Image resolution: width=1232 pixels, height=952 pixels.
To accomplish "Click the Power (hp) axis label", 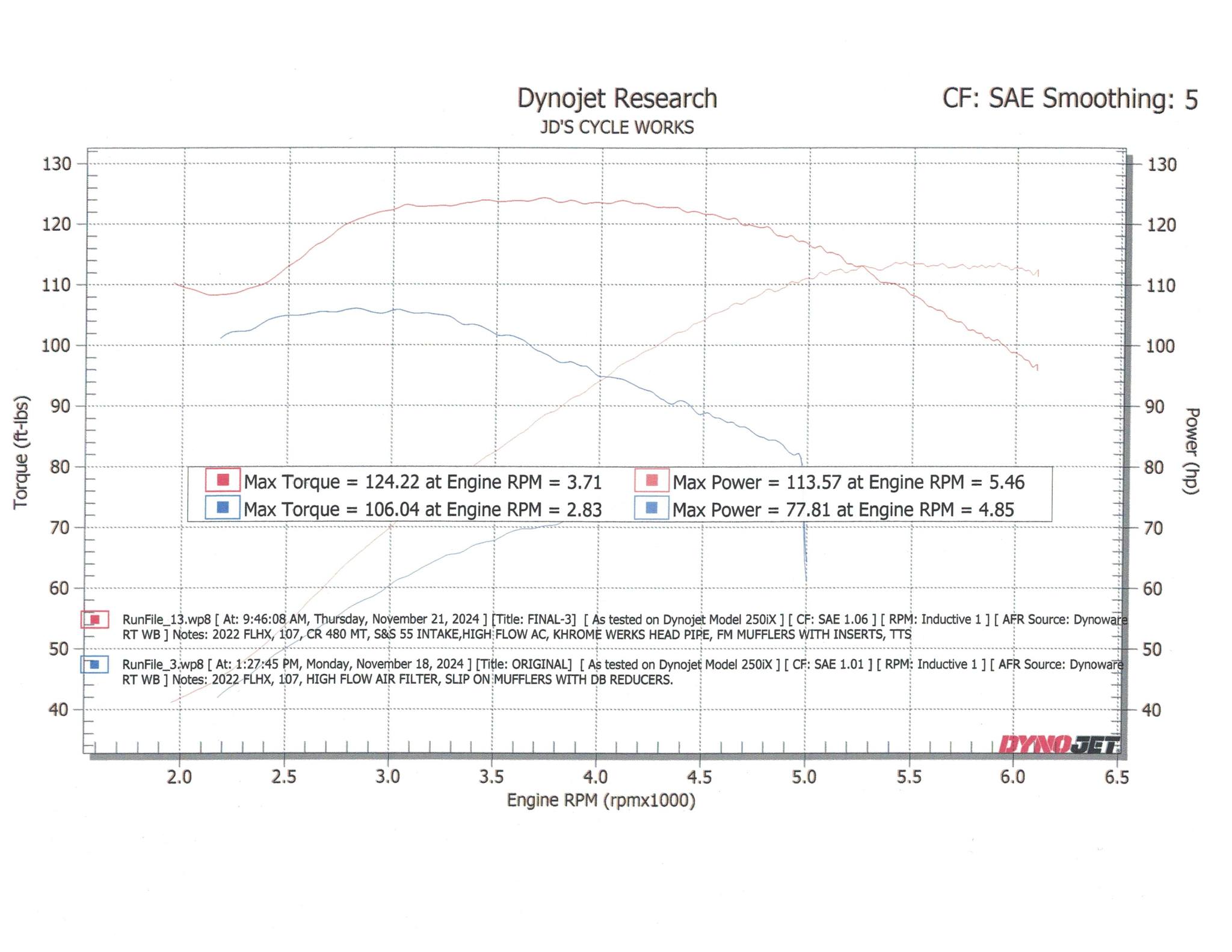I will click(1191, 451).
